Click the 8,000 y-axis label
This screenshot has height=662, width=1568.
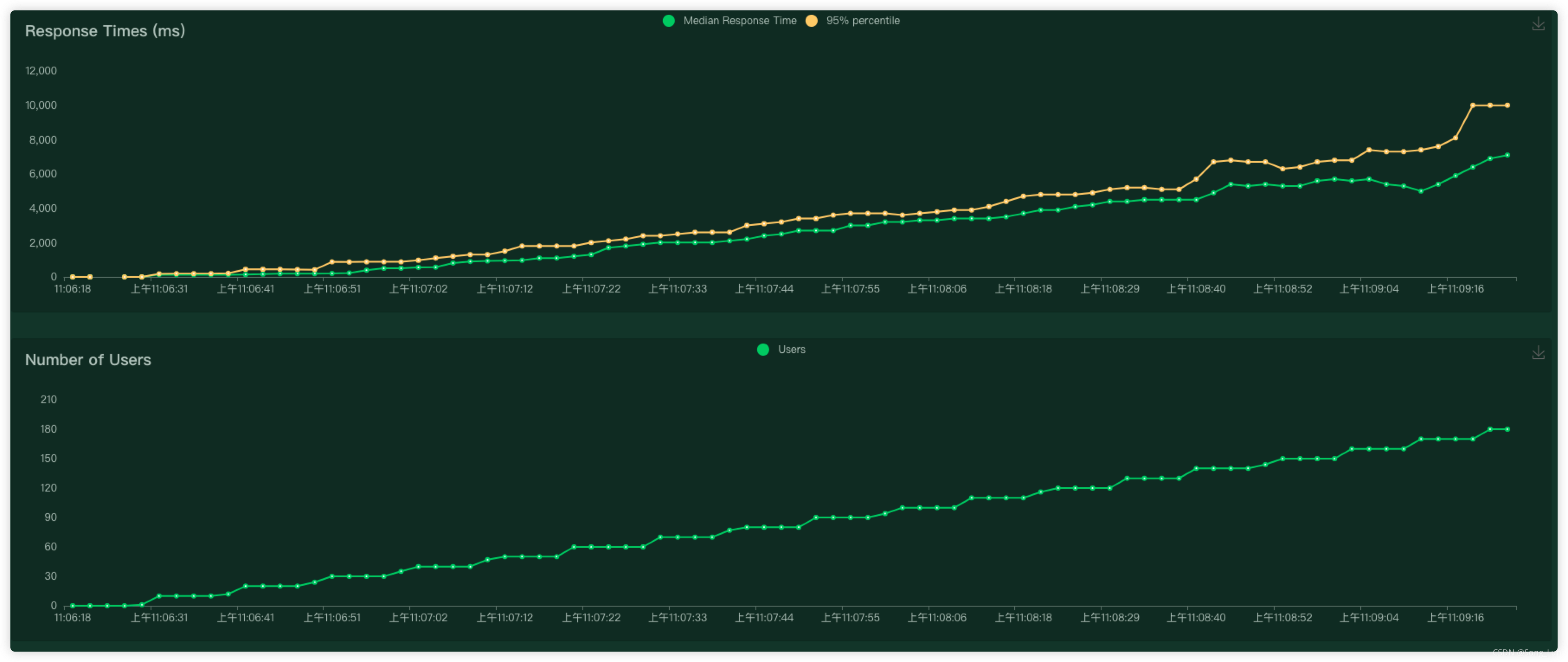coord(42,140)
